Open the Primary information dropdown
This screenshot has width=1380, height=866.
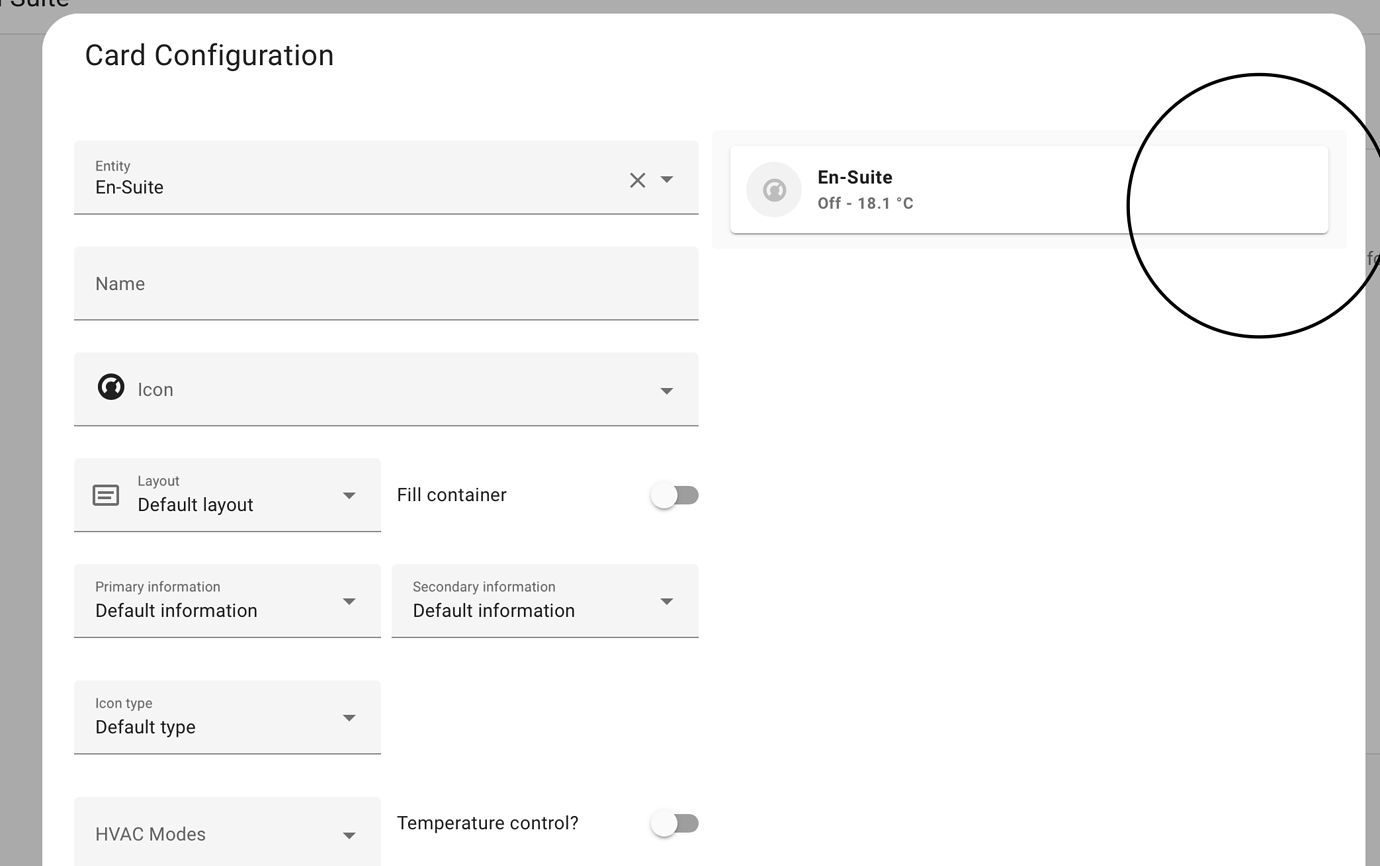349,600
